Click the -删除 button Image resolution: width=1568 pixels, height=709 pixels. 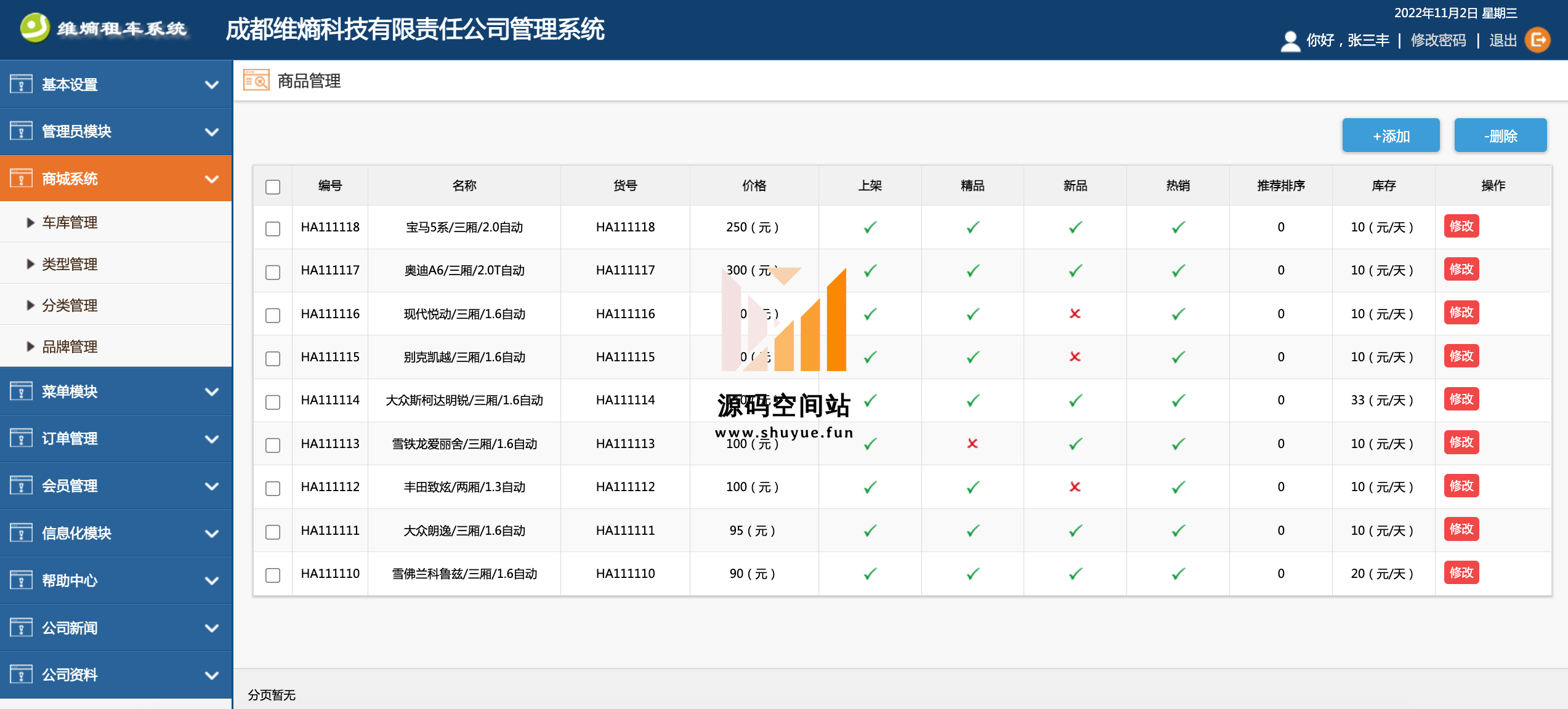(1500, 135)
